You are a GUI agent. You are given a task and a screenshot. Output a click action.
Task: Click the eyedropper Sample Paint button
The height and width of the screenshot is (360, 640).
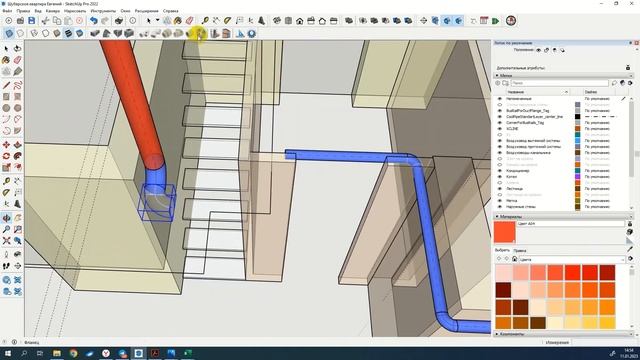[630, 249]
